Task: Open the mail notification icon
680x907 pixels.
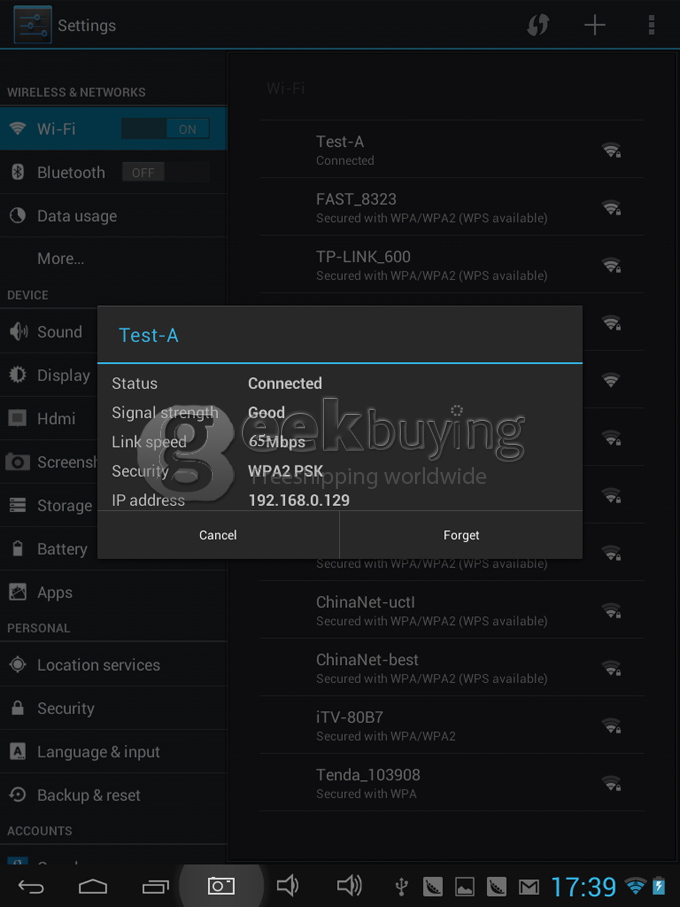Action: coord(529,887)
